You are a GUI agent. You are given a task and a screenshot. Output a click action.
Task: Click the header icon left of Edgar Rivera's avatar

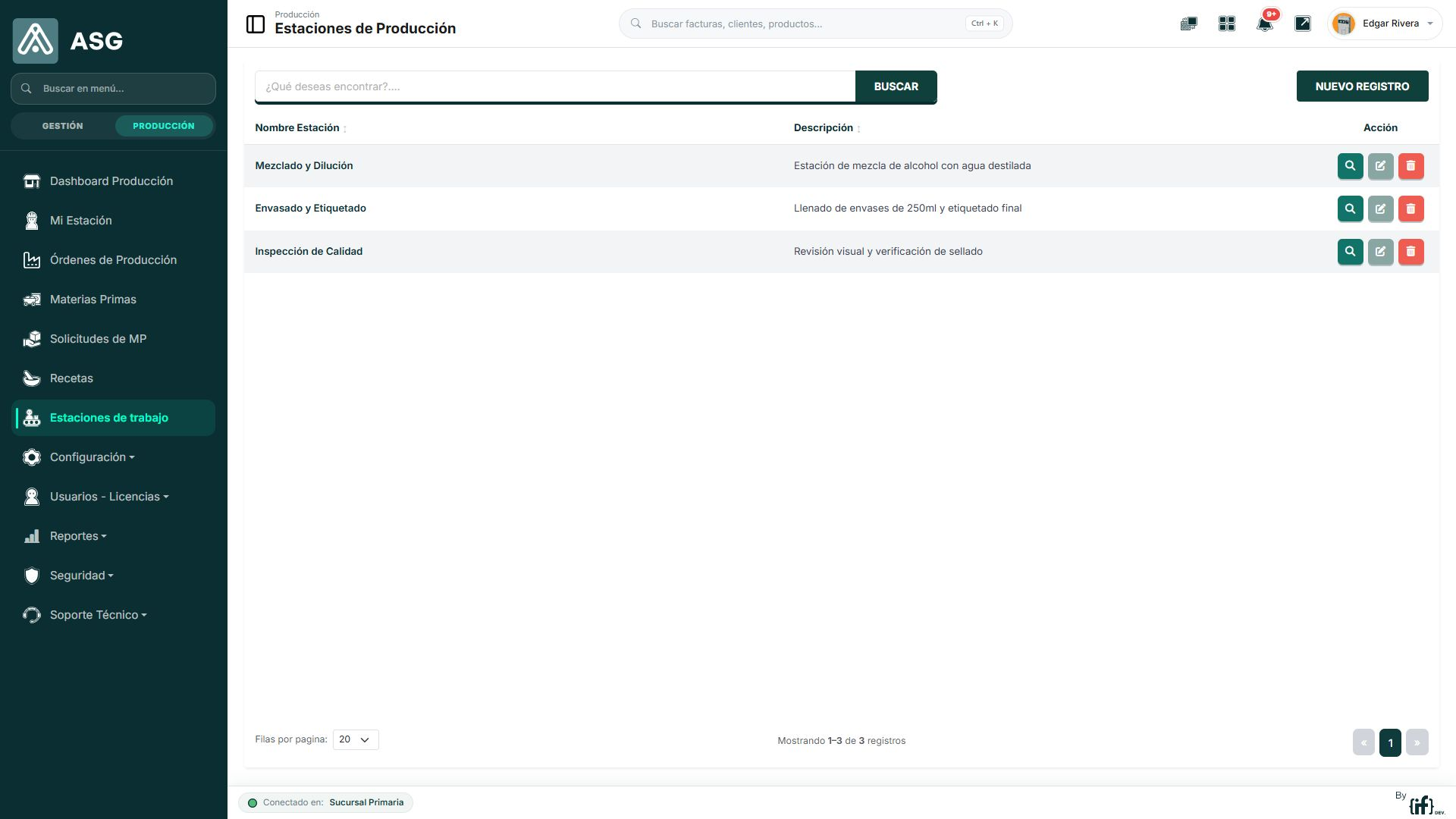1302,24
